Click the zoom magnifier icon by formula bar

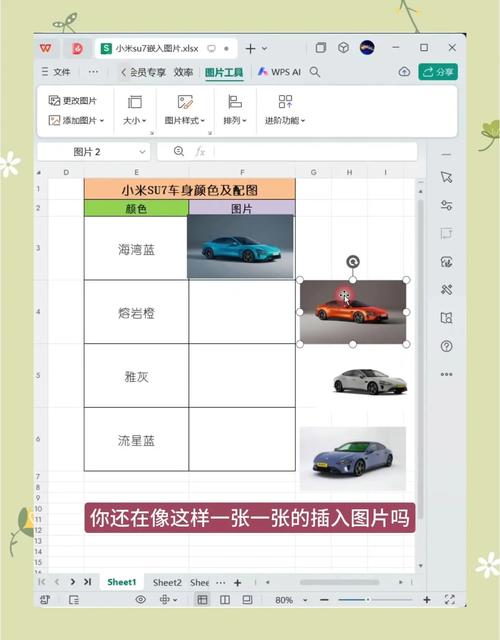point(178,151)
